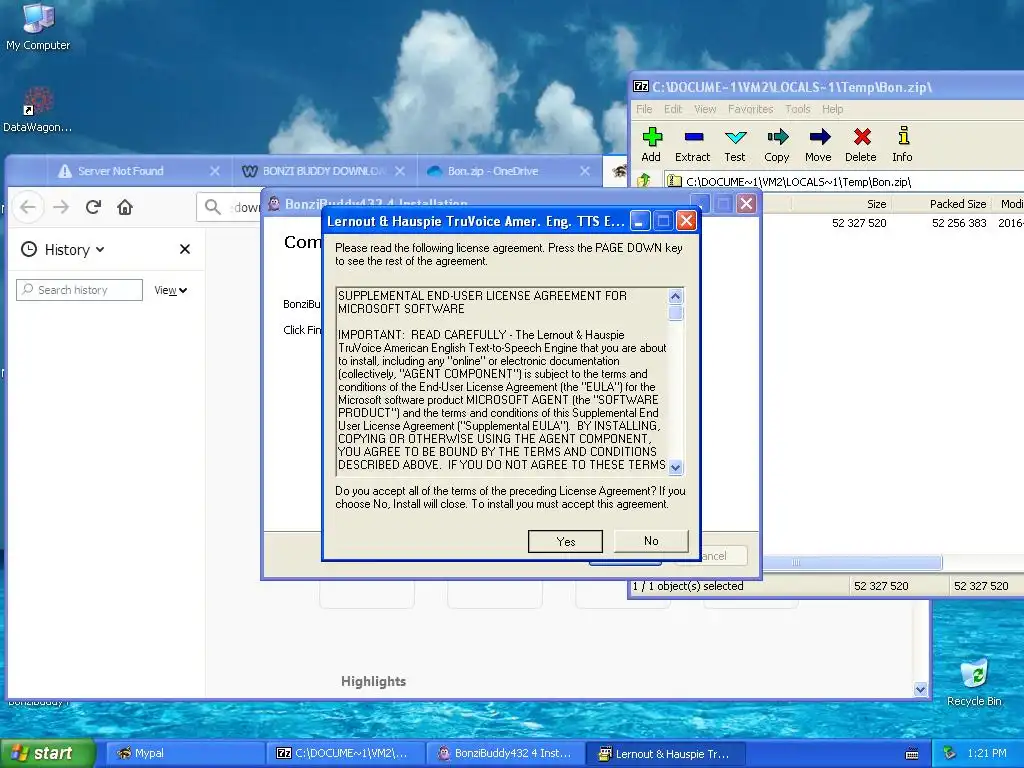Decline the license agreement with No
The image size is (1024, 768).
[x=651, y=541]
